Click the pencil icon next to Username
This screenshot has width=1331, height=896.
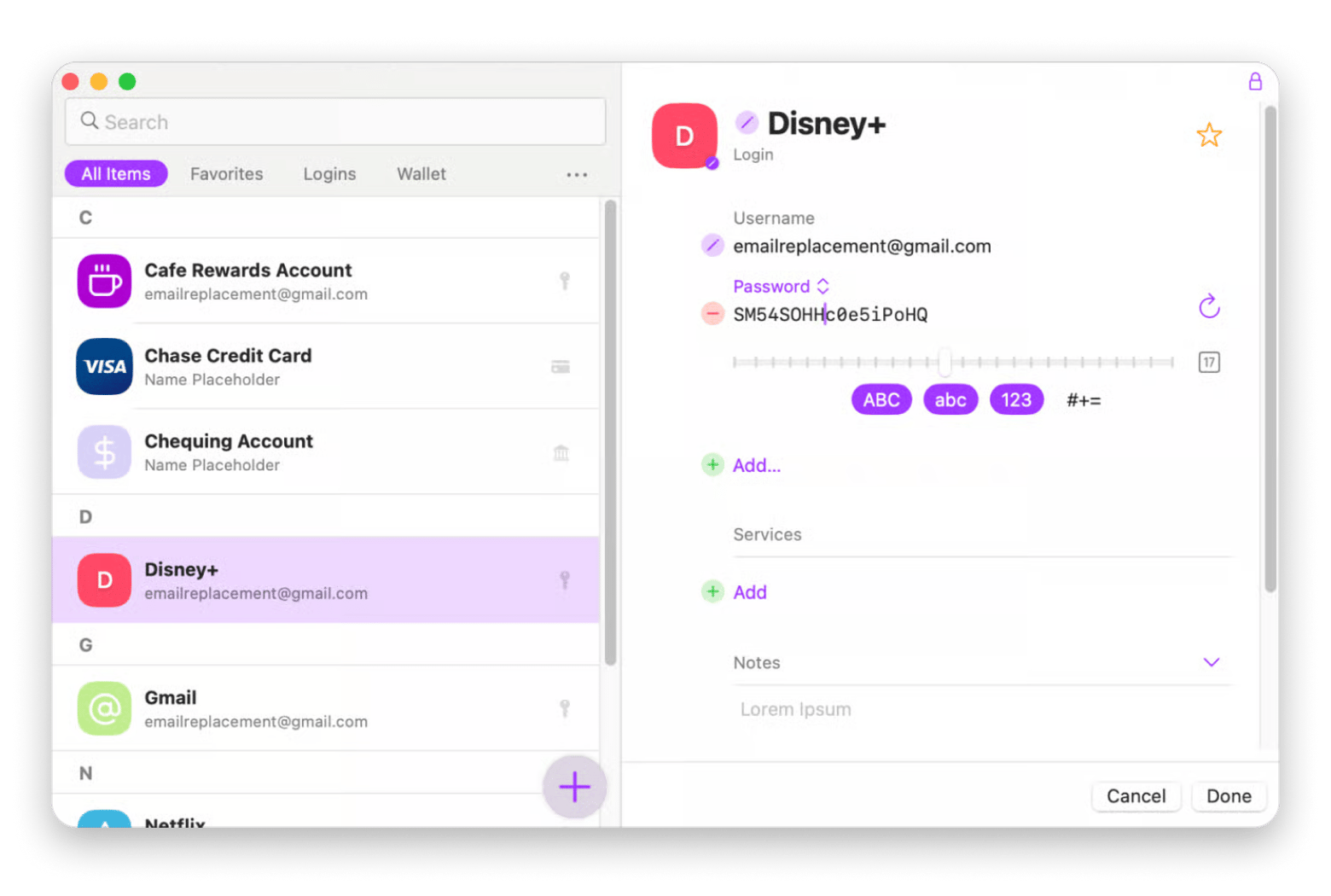pyautogui.click(x=712, y=246)
